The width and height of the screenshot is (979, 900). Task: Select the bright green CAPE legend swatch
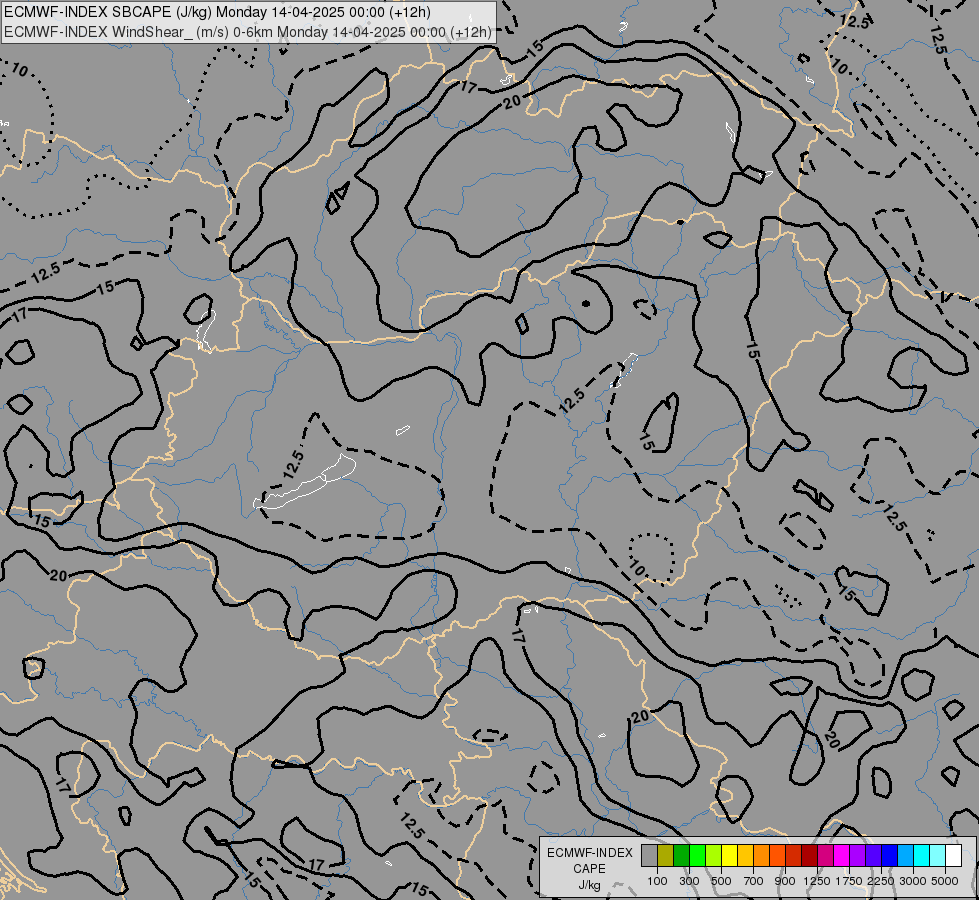point(697,855)
